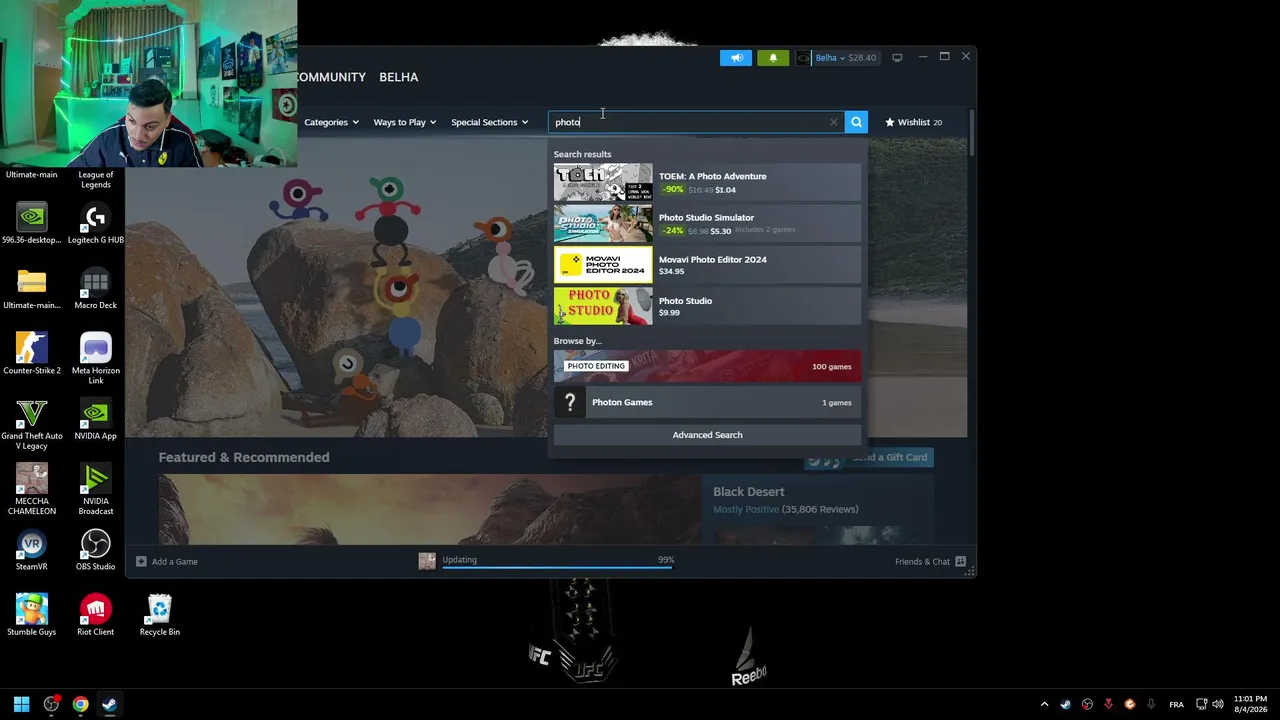This screenshot has width=1280, height=720.
Task: Launch MECCHA CHAMELEON desktop shortcut
Action: click(32, 489)
